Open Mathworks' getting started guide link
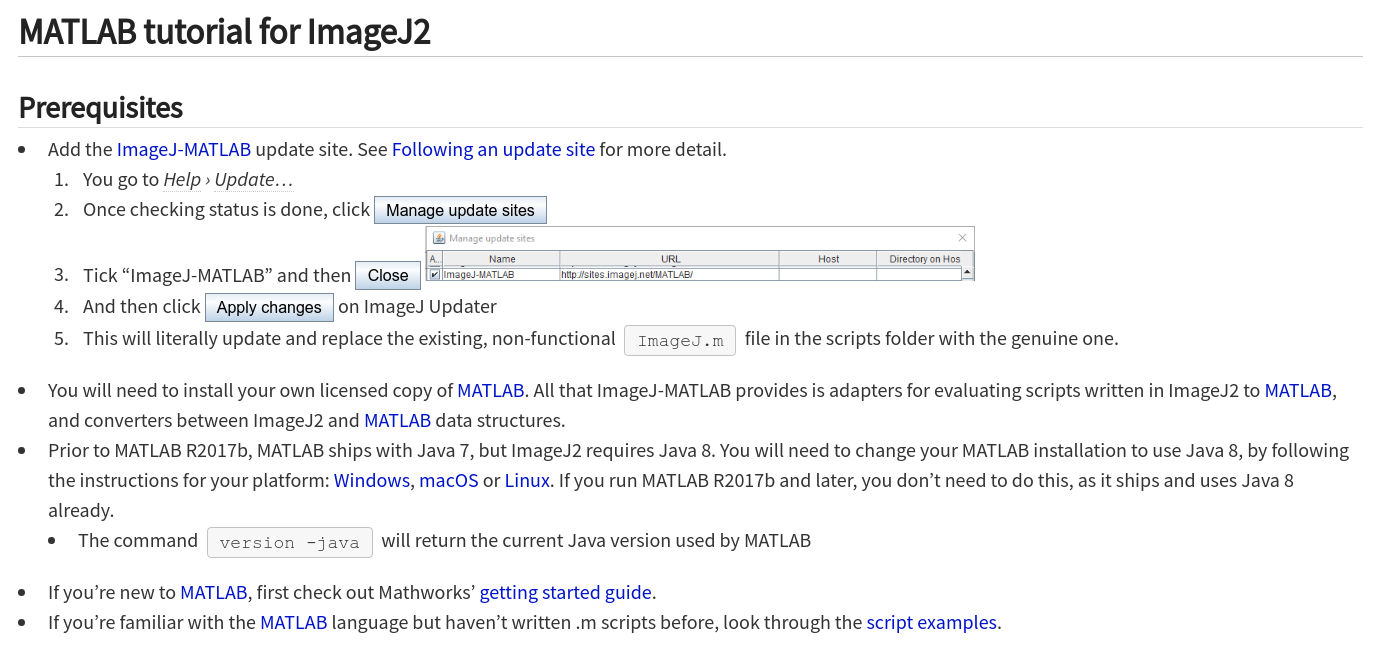The image size is (1392, 657). click(x=565, y=592)
